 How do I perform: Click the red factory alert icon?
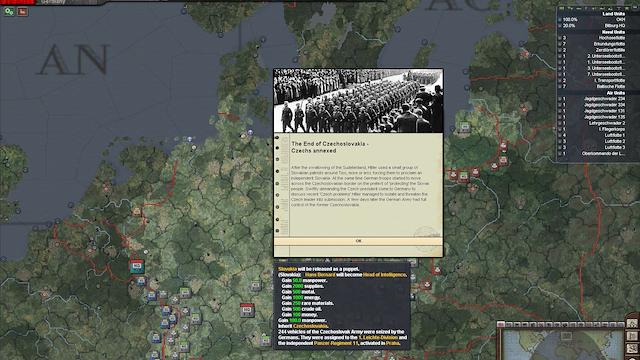click(22, 12)
